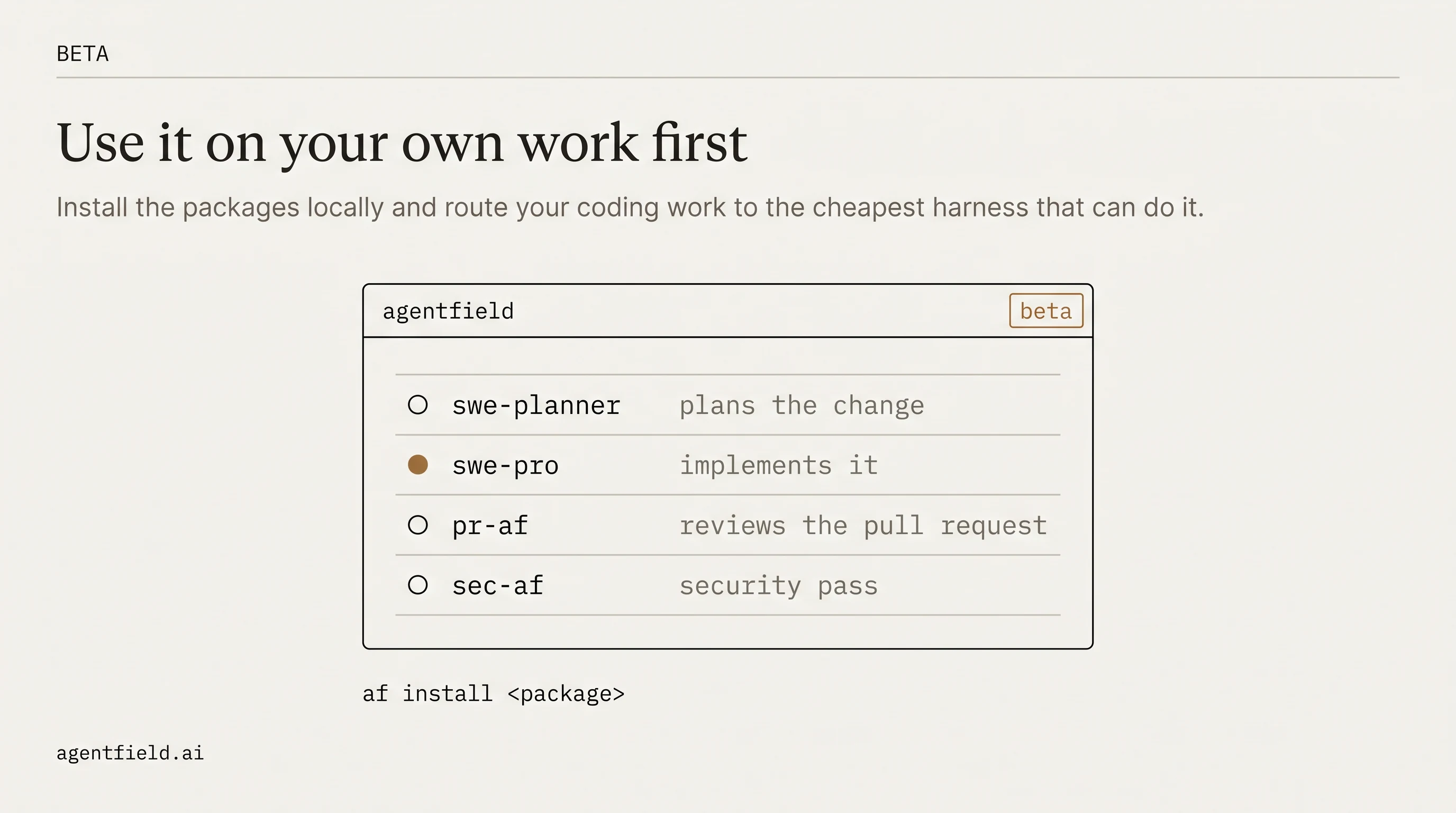Image resolution: width=1456 pixels, height=813 pixels.
Task: Click "reviews the pull request" description
Action: pyautogui.click(x=863, y=526)
